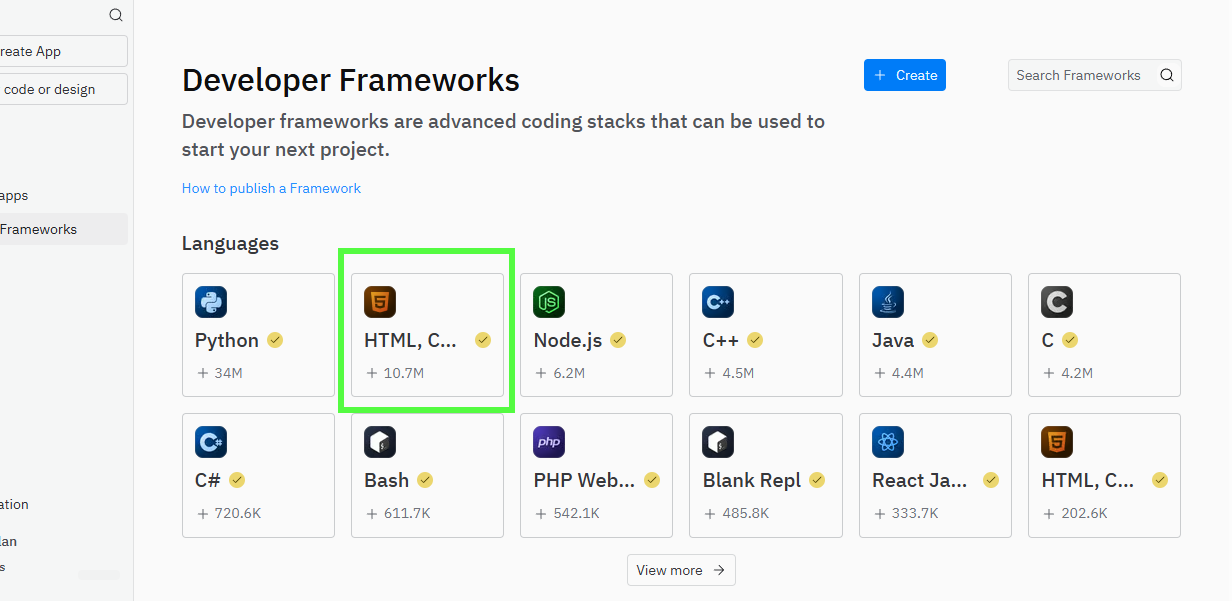Open the HTML card with 202.6K forks
The height and width of the screenshot is (601, 1232).
click(1104, 475)
